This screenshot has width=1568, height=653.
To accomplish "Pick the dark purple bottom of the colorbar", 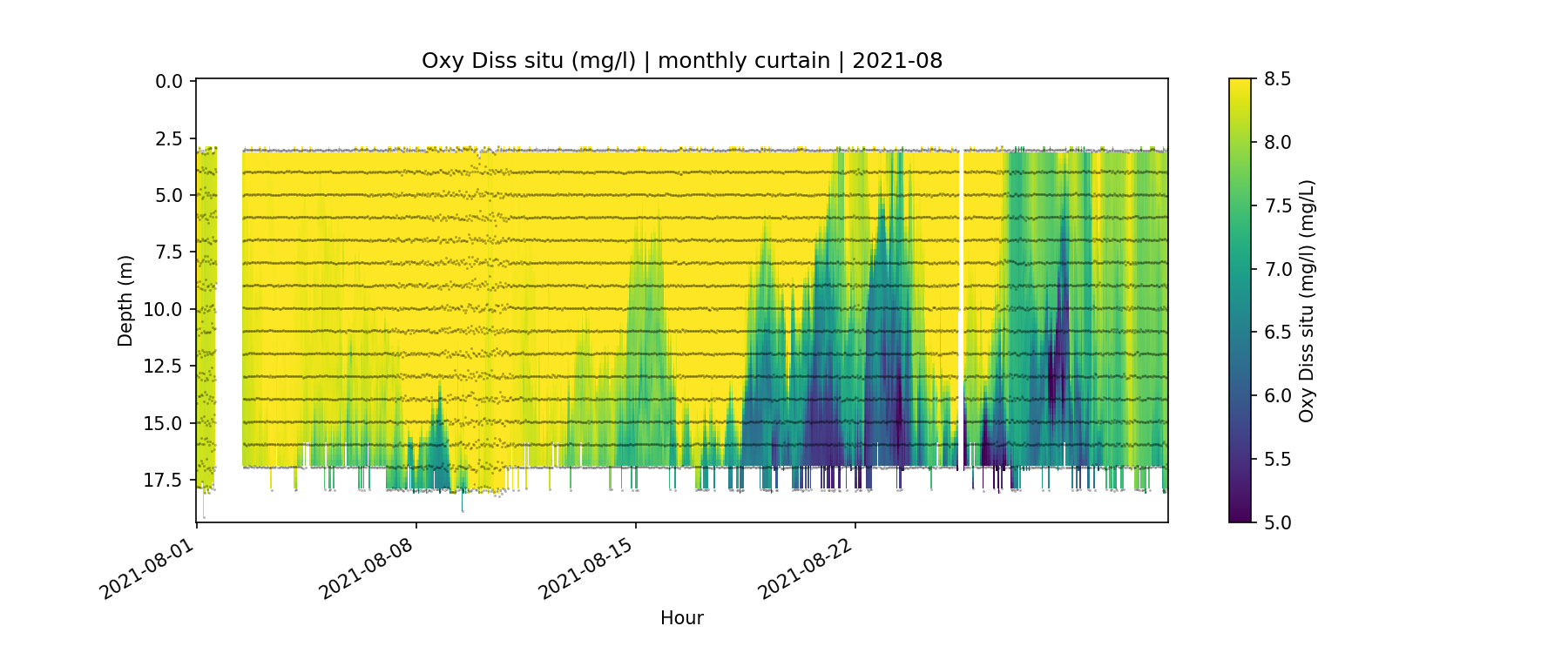I will pos(1240,517).
